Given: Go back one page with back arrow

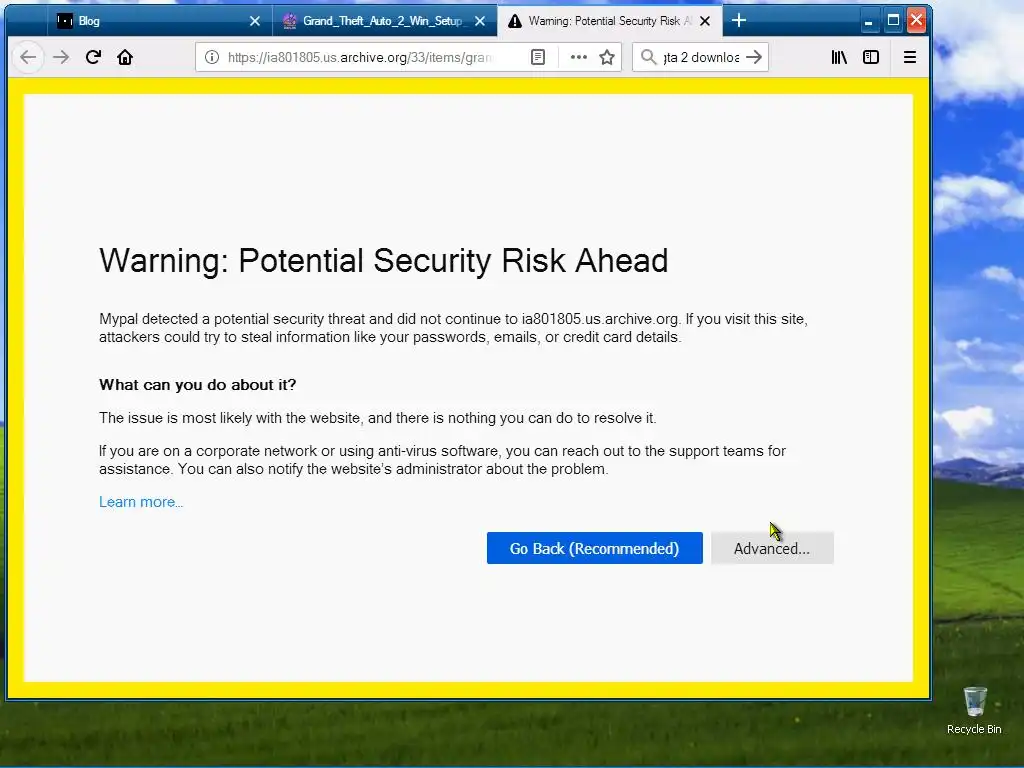Looking at the screenshot, I should click(x=28, y=57).
